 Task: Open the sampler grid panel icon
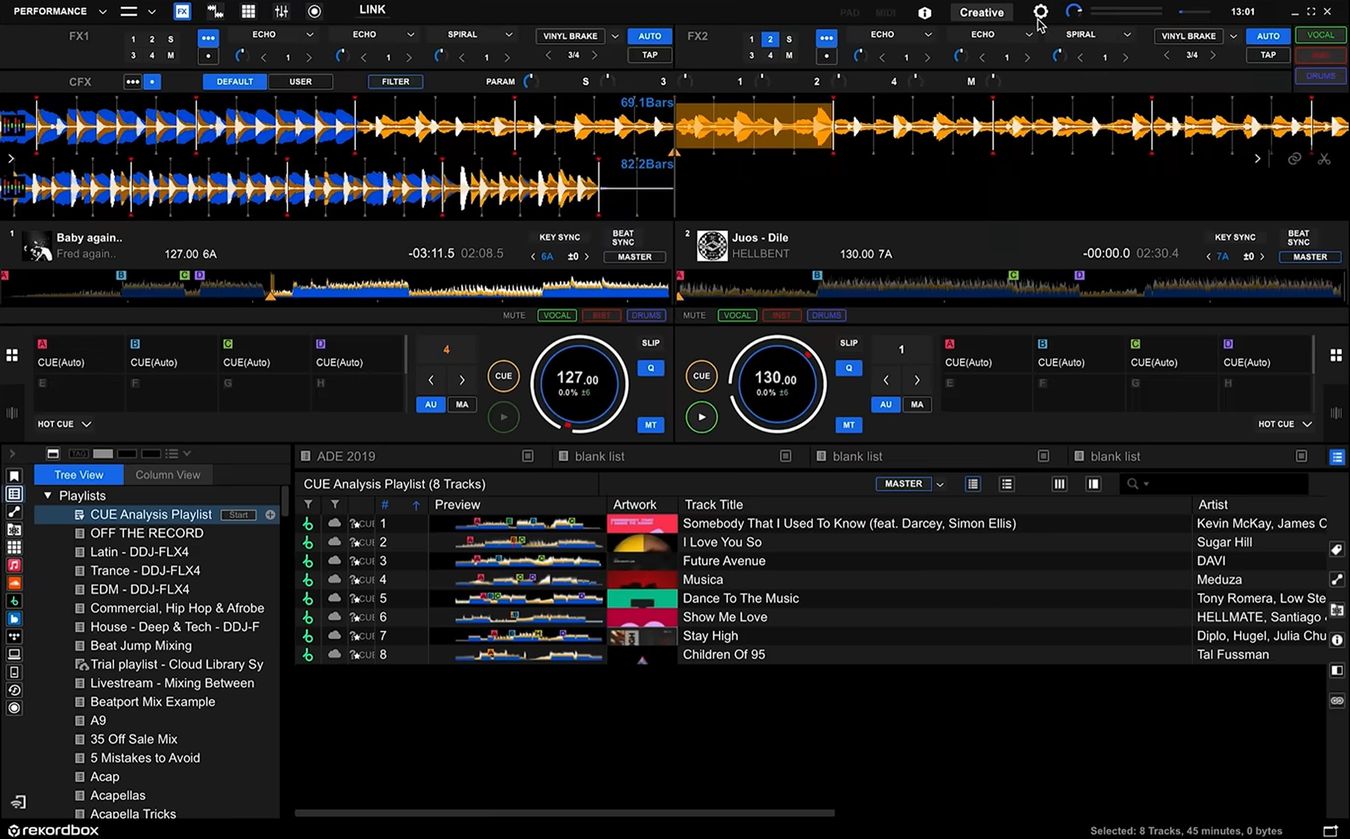tap(248, 11)
